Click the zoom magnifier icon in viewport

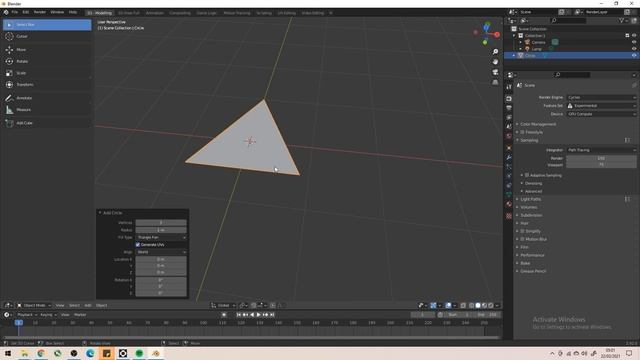[495, 52]
